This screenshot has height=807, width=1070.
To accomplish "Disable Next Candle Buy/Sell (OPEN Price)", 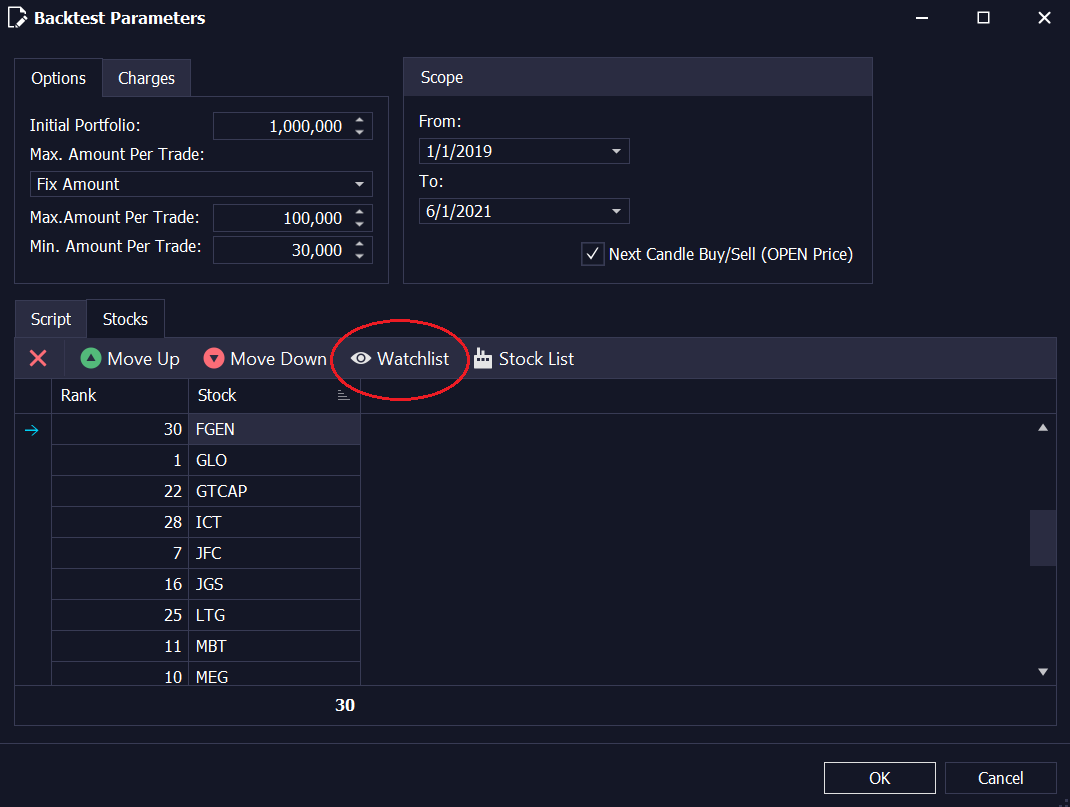I will 592,254.
